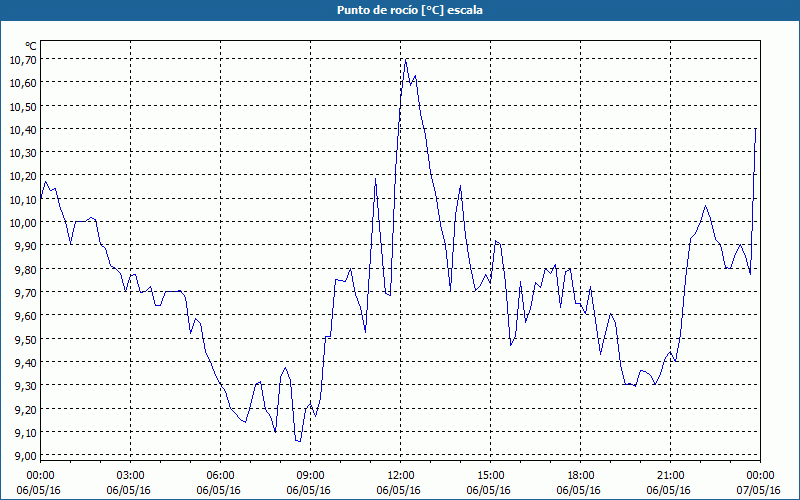The image size is (800, 500).
Task: Click the 21:00 time label on x-axis
Action: coord(670,476)
